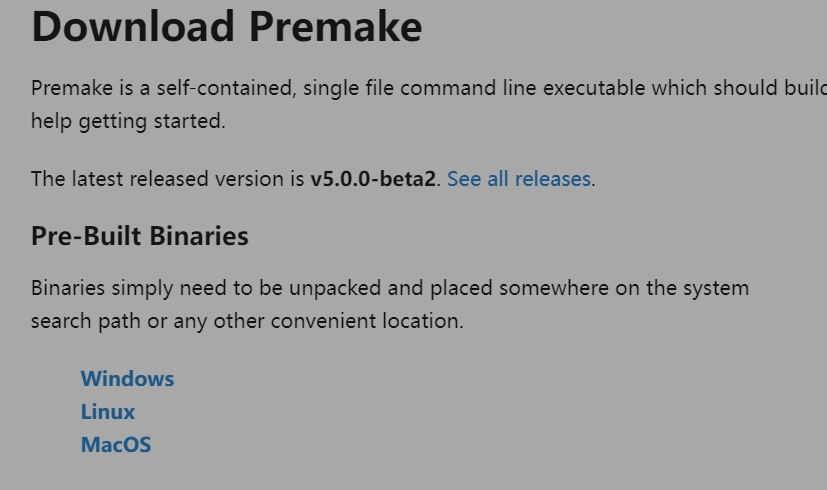The height and width of the screenshot is (490, 827).
Task: Click the phrase "command line executable"
Action: 523,88
